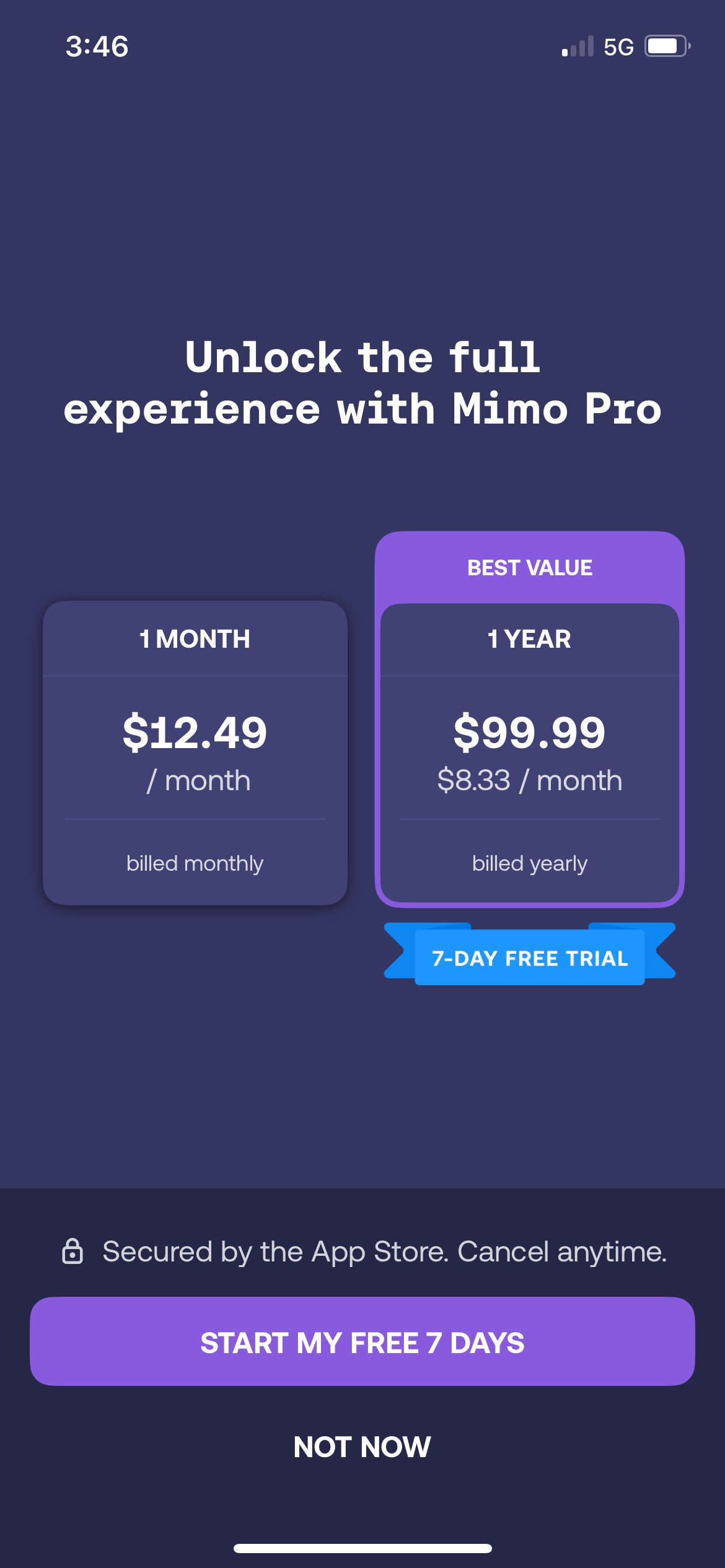Image resolution: width=725 pixels, height=1568 pixels.
Task: Dismiss the offer with Not Now
Action: coord(362,1447)
